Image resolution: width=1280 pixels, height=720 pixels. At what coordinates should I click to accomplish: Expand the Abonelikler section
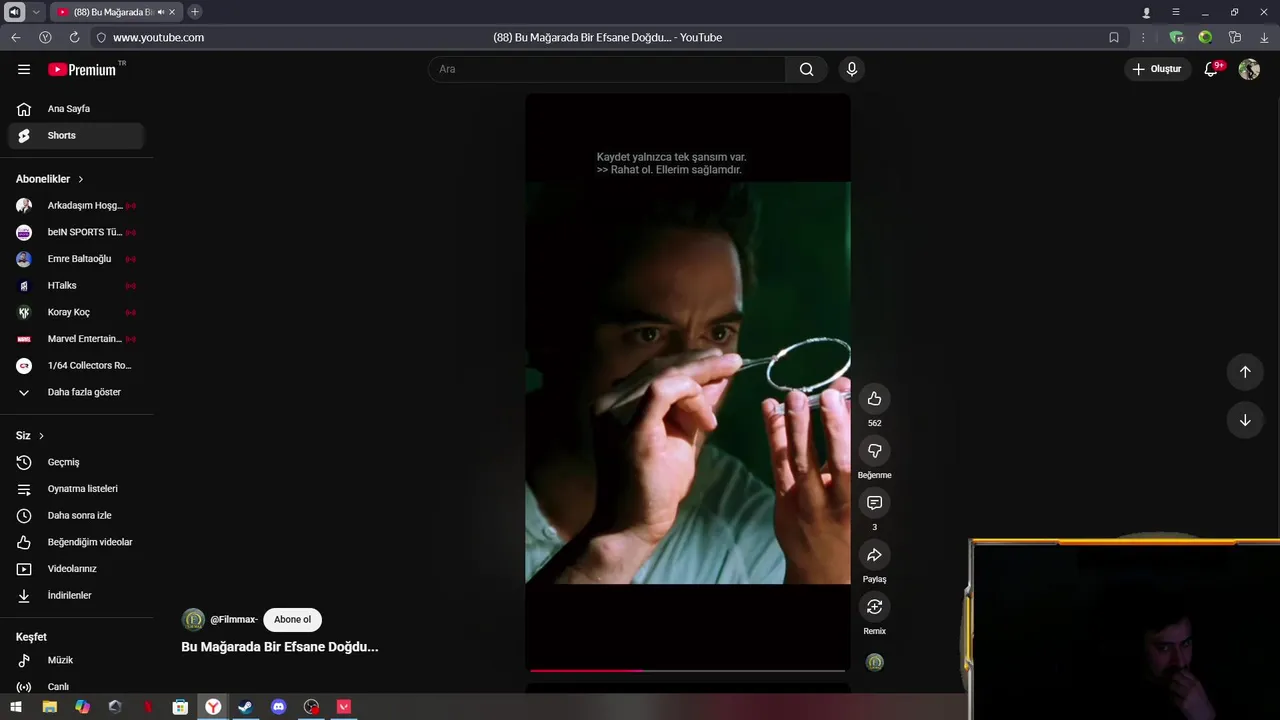click(50, 179)
